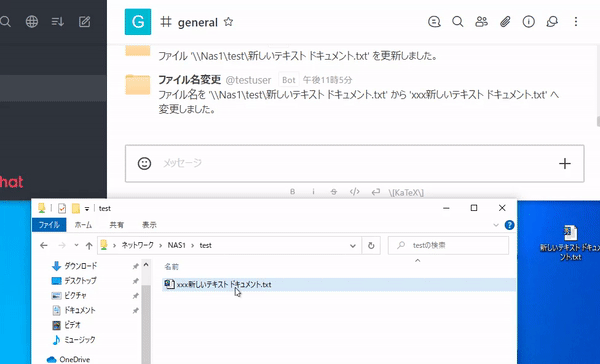This screenshot has width=600, height=364.
Task: Select desktop file 新しいテキスト ドキュメント.txt
Action: [x=570, y=242]
